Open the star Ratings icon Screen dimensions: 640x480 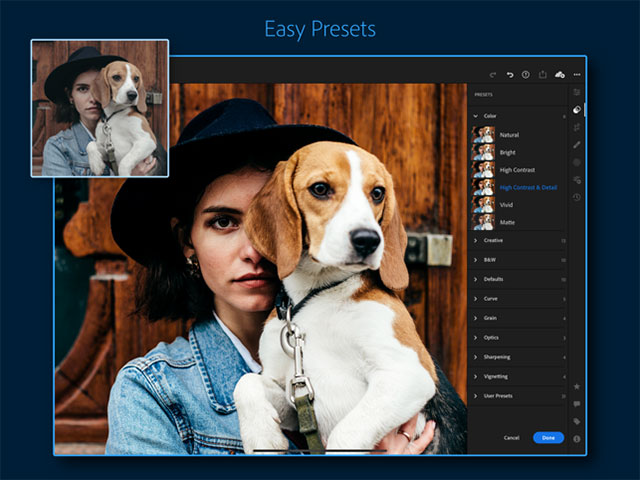click(x=577, y=386)
